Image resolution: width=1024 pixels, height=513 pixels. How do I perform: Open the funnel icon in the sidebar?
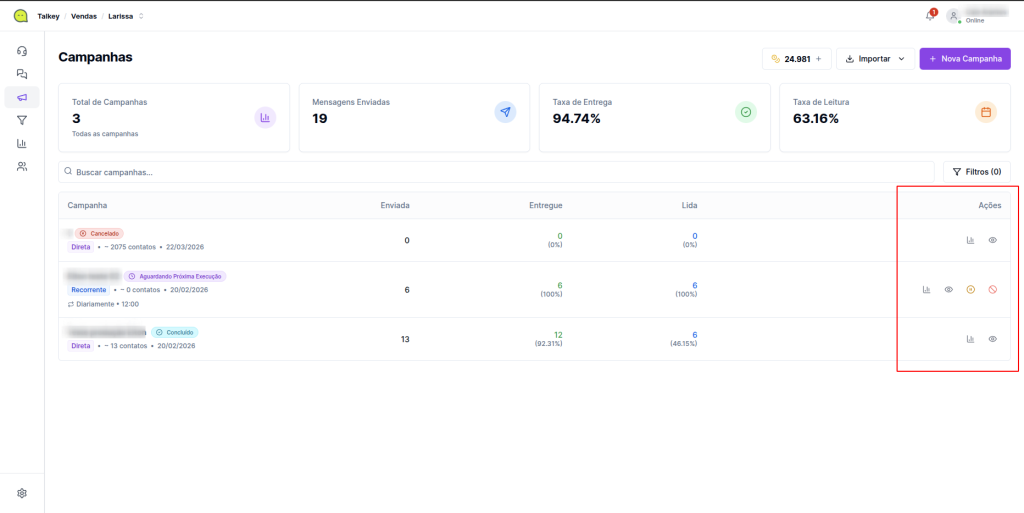pyautogui.click(x=22, y=120)
